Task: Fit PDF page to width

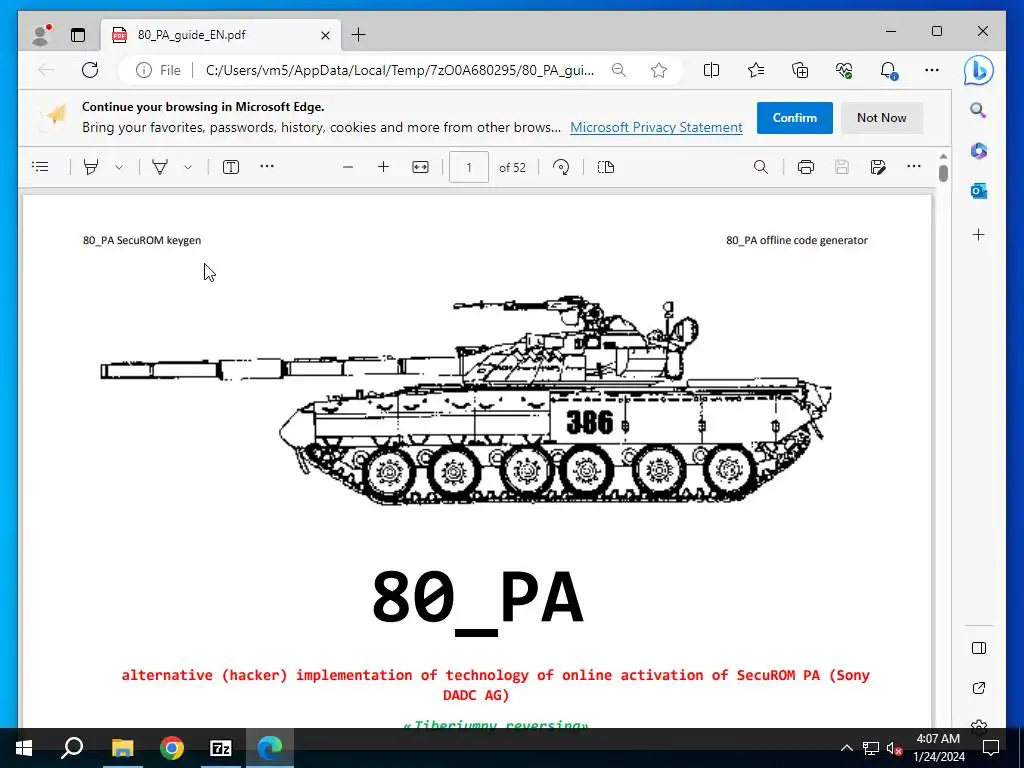Action: pos(421,167)
